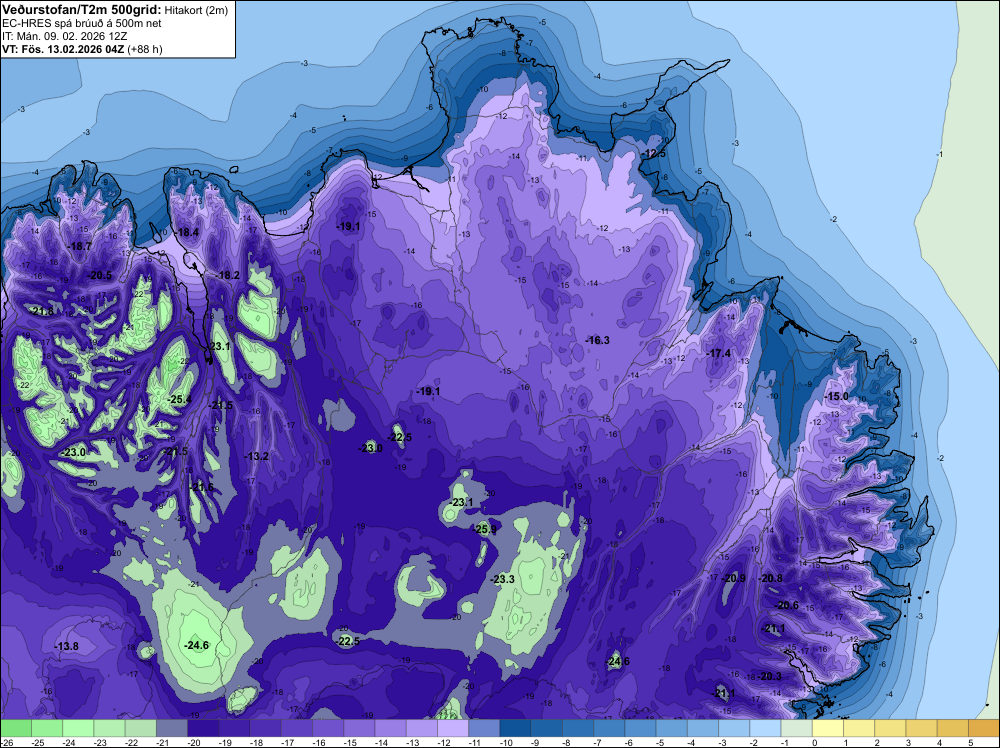The width and height of the screenshot is (1000, 748).
Task: Click the "IT: Mán. 09. 02. 2026 12Z" line
Action: click(x=64, y=36)
